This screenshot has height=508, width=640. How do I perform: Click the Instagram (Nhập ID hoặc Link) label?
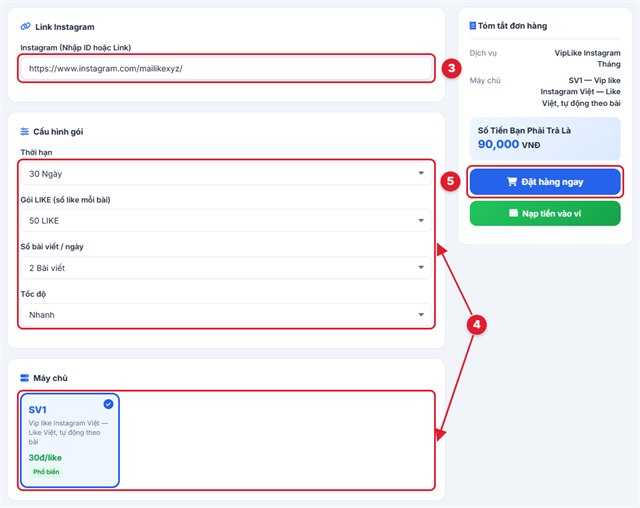coord(76,48)
